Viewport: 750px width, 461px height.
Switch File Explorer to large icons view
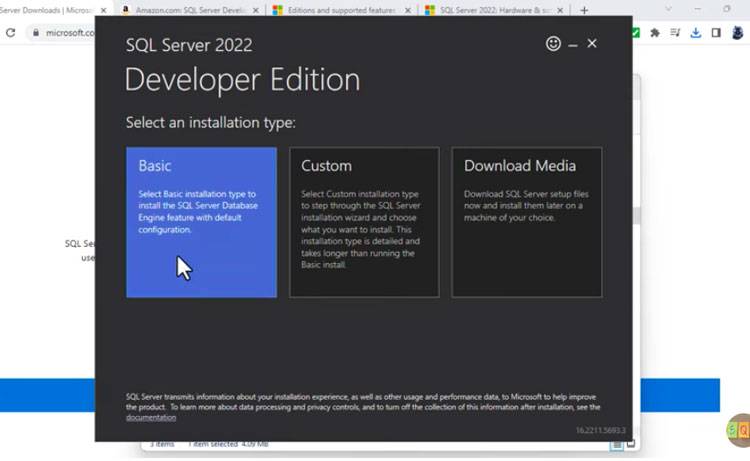pyautogui.click(x=631, y=444)
